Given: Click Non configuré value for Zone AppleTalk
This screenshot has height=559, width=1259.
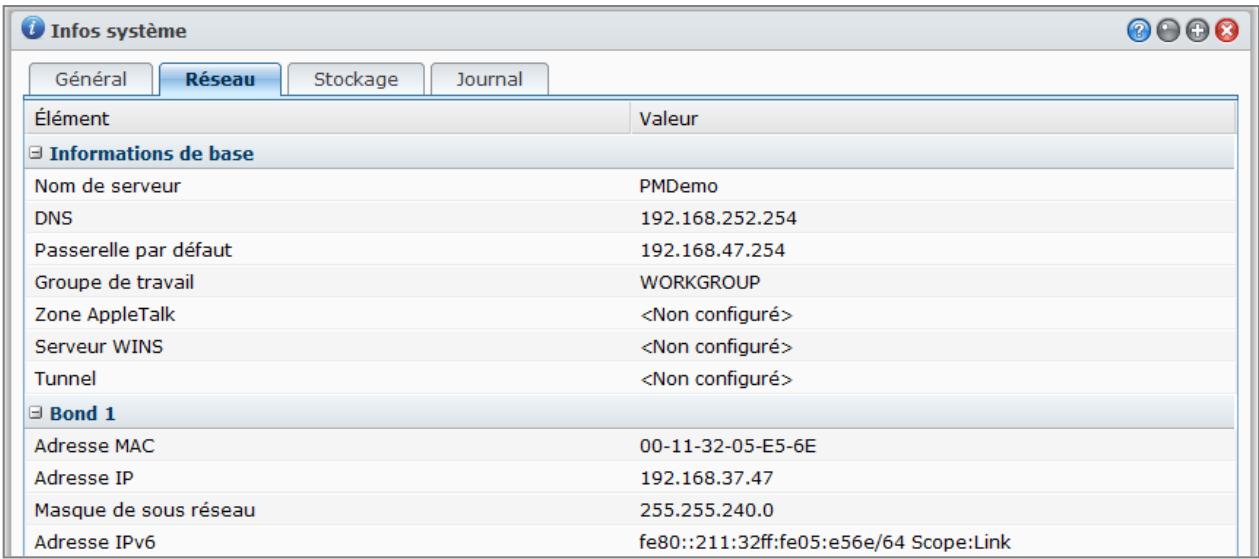Looking at the screenshot, I should coord(716,314).
